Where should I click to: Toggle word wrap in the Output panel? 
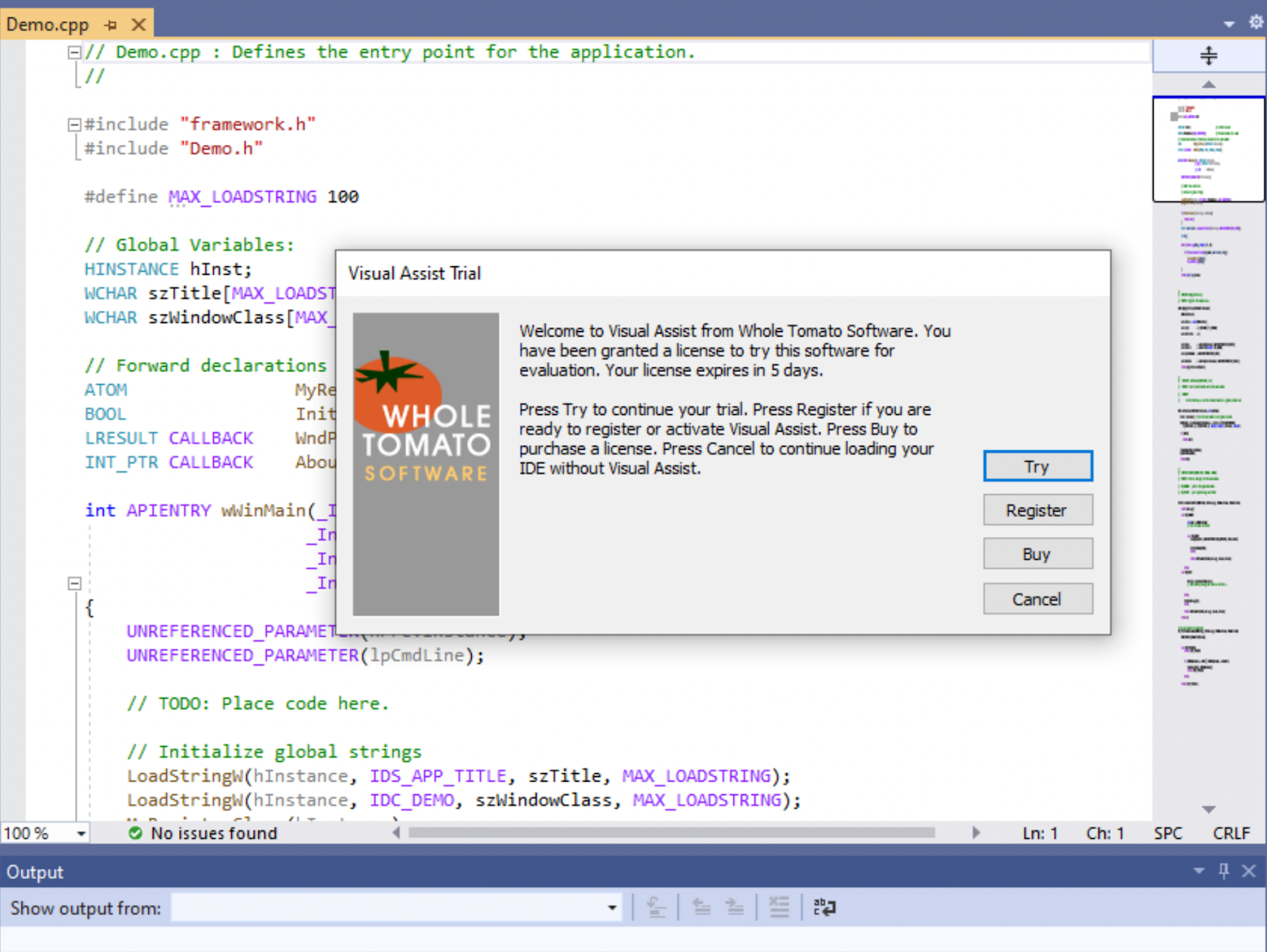pyautogui.click(x=824, y=908)
